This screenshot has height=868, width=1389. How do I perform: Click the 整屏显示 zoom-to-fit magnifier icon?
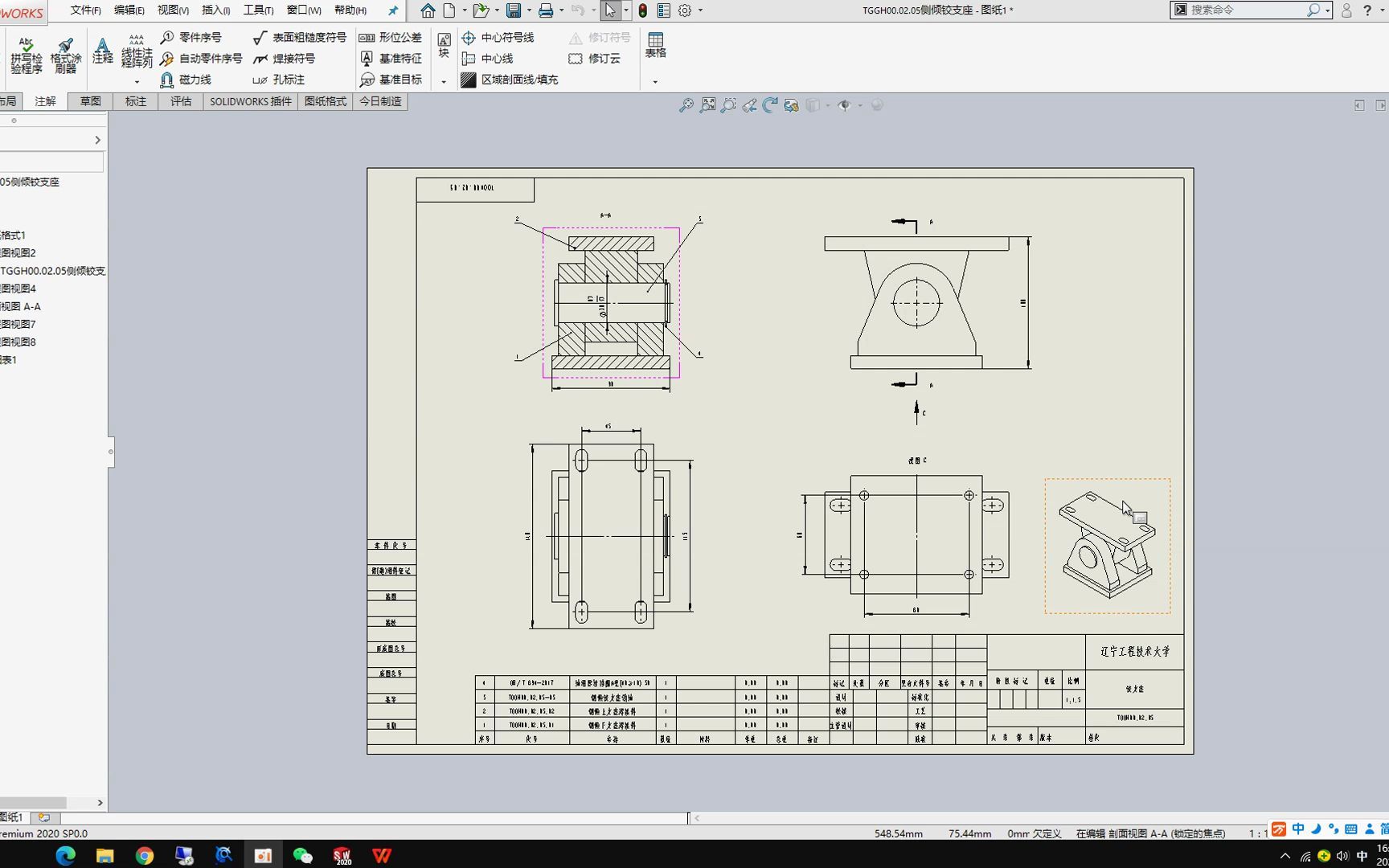(x=707, y=104)
